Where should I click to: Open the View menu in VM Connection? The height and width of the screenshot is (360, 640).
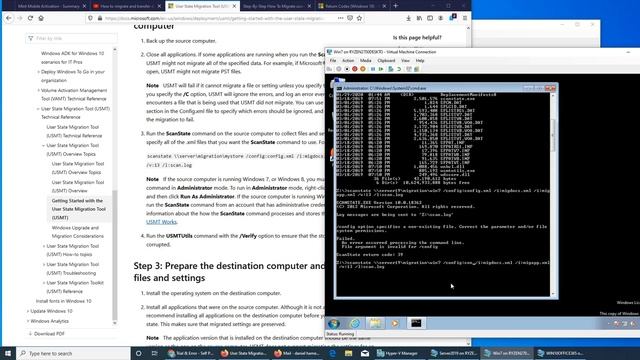coord(405,60)
